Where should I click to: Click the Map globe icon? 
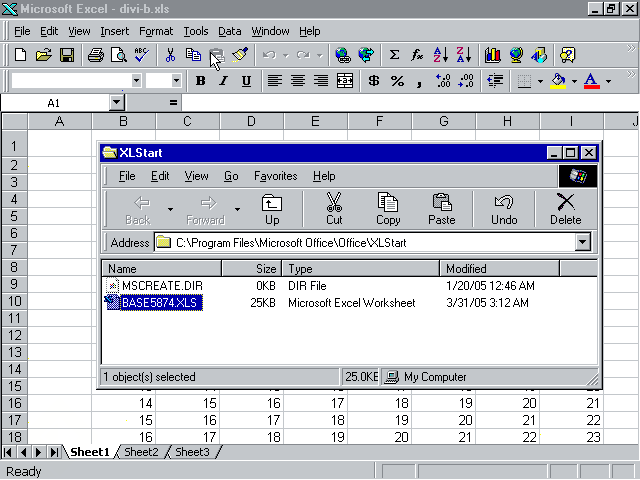516,55
